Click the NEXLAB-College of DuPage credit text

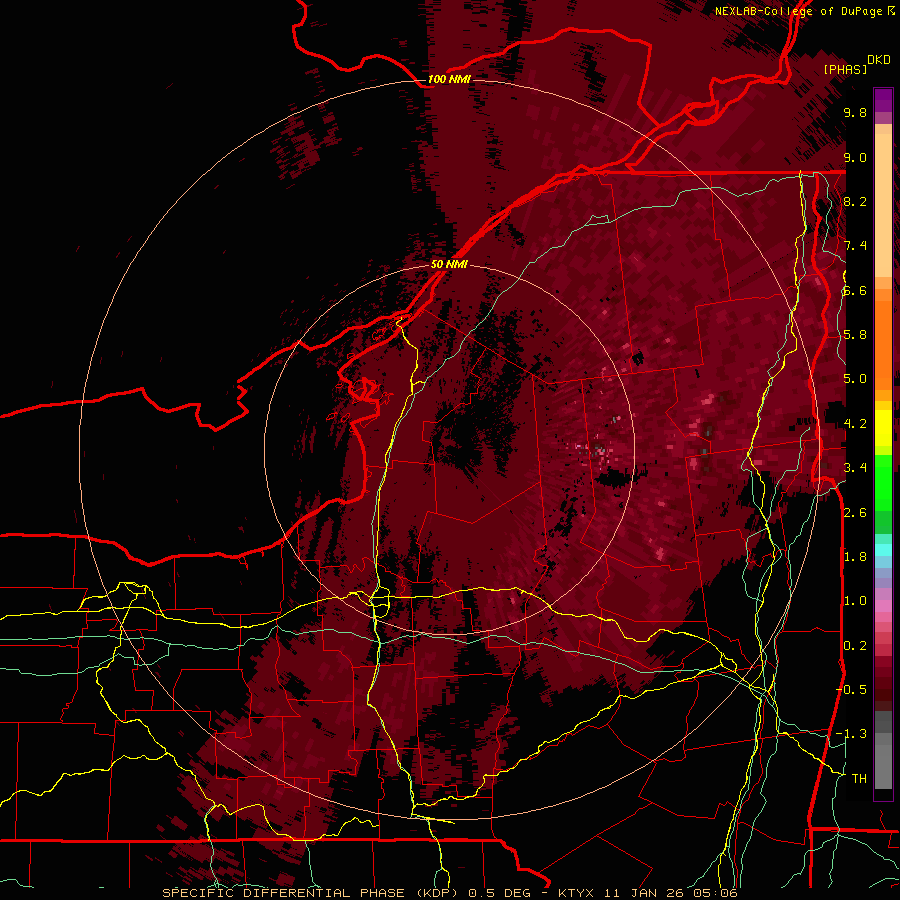tap(798, 11)
